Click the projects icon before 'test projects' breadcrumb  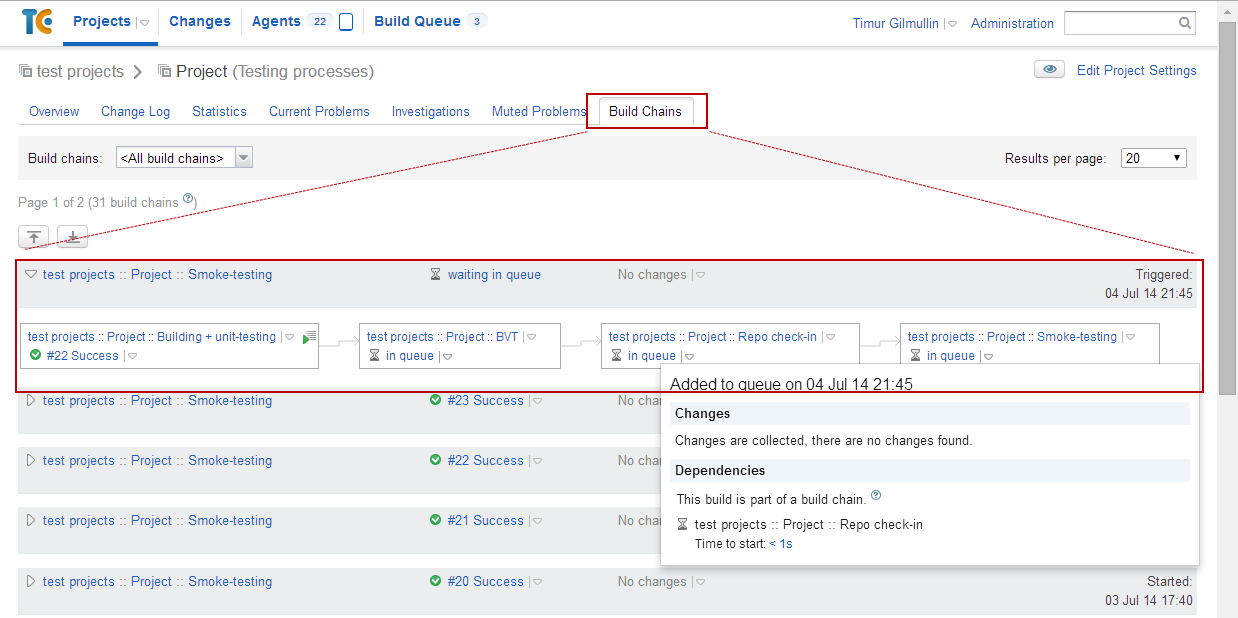click(26, 71)
